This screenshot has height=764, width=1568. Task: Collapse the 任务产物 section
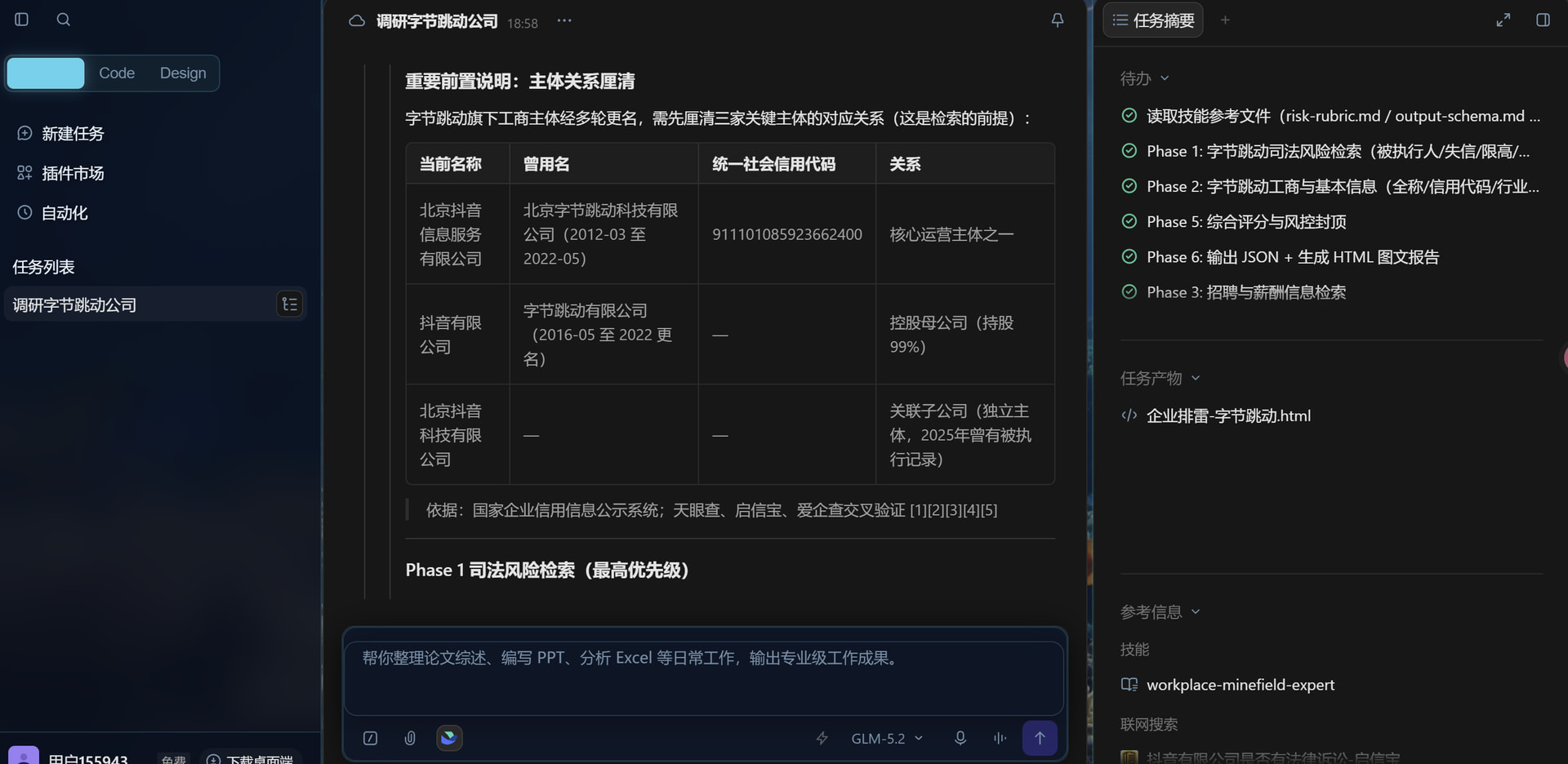tap(1160, 378)
